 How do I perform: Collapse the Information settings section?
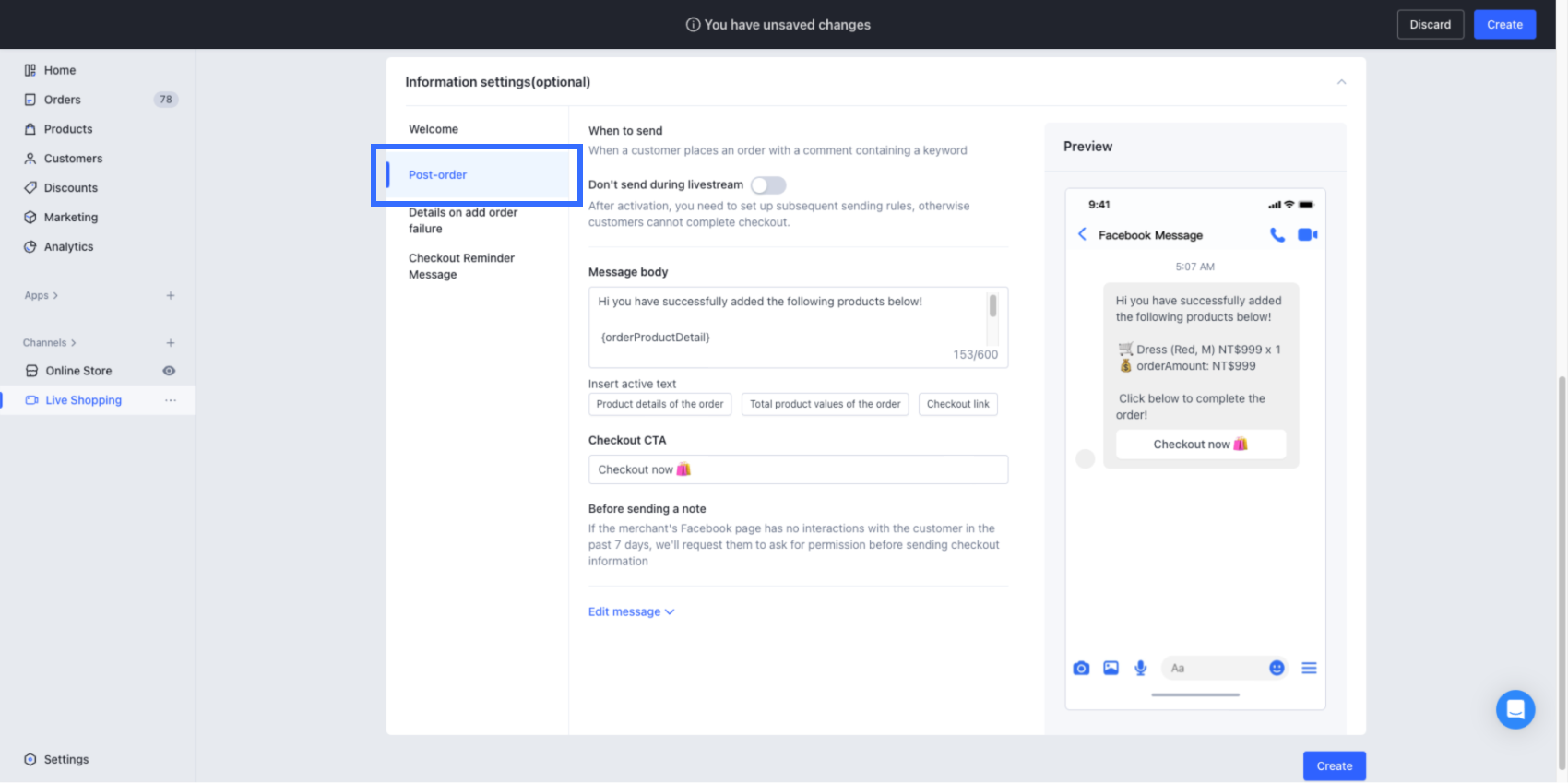point(1341,82)
